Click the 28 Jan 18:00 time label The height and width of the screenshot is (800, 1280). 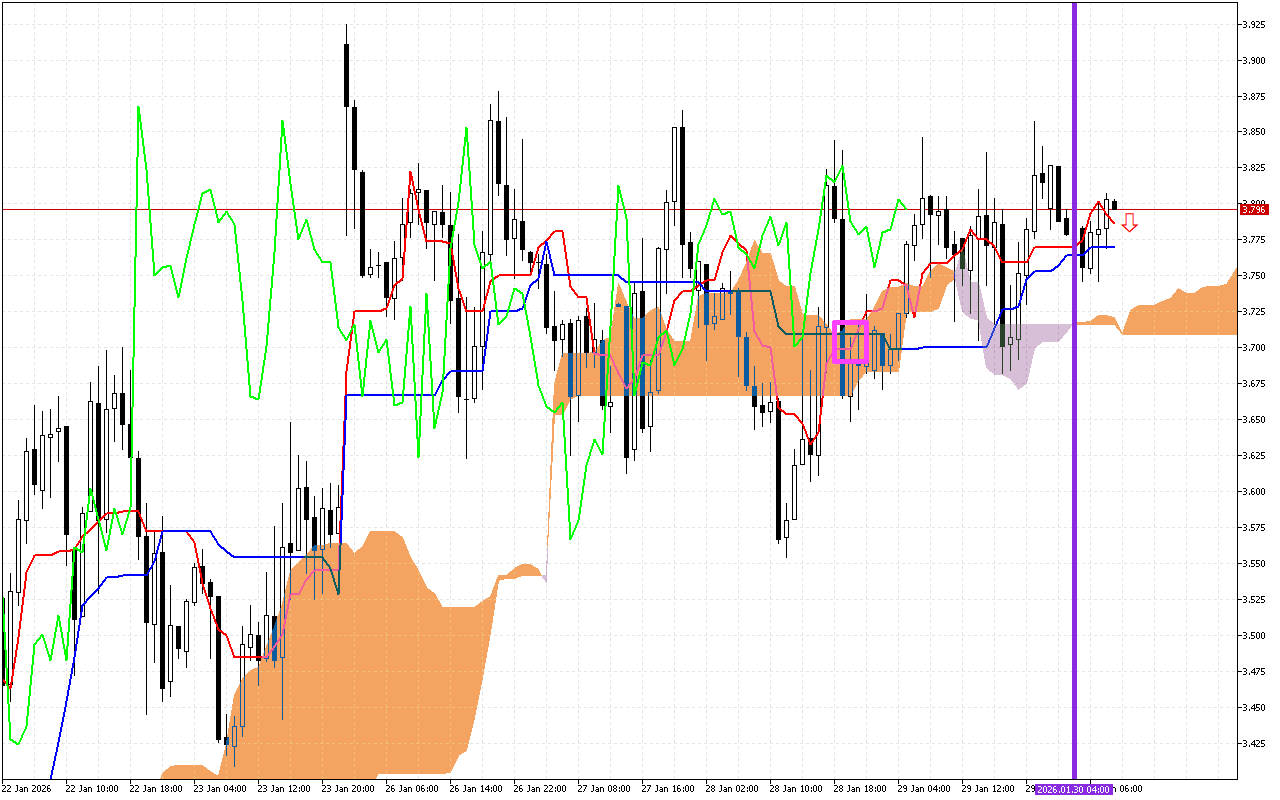click(x=861, y=789)
